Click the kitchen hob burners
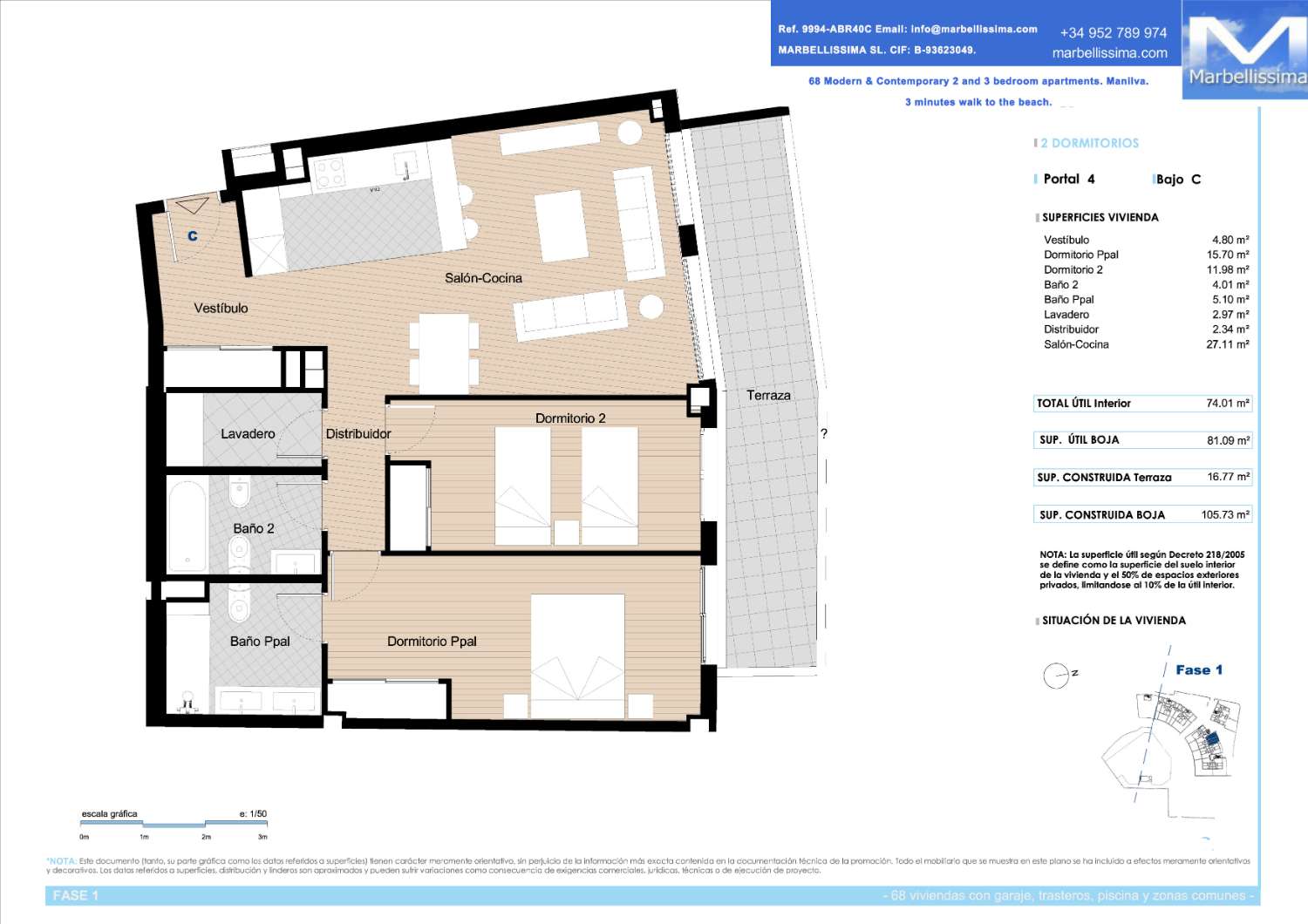The image size is (1308, 924). (x=329, y=173)
